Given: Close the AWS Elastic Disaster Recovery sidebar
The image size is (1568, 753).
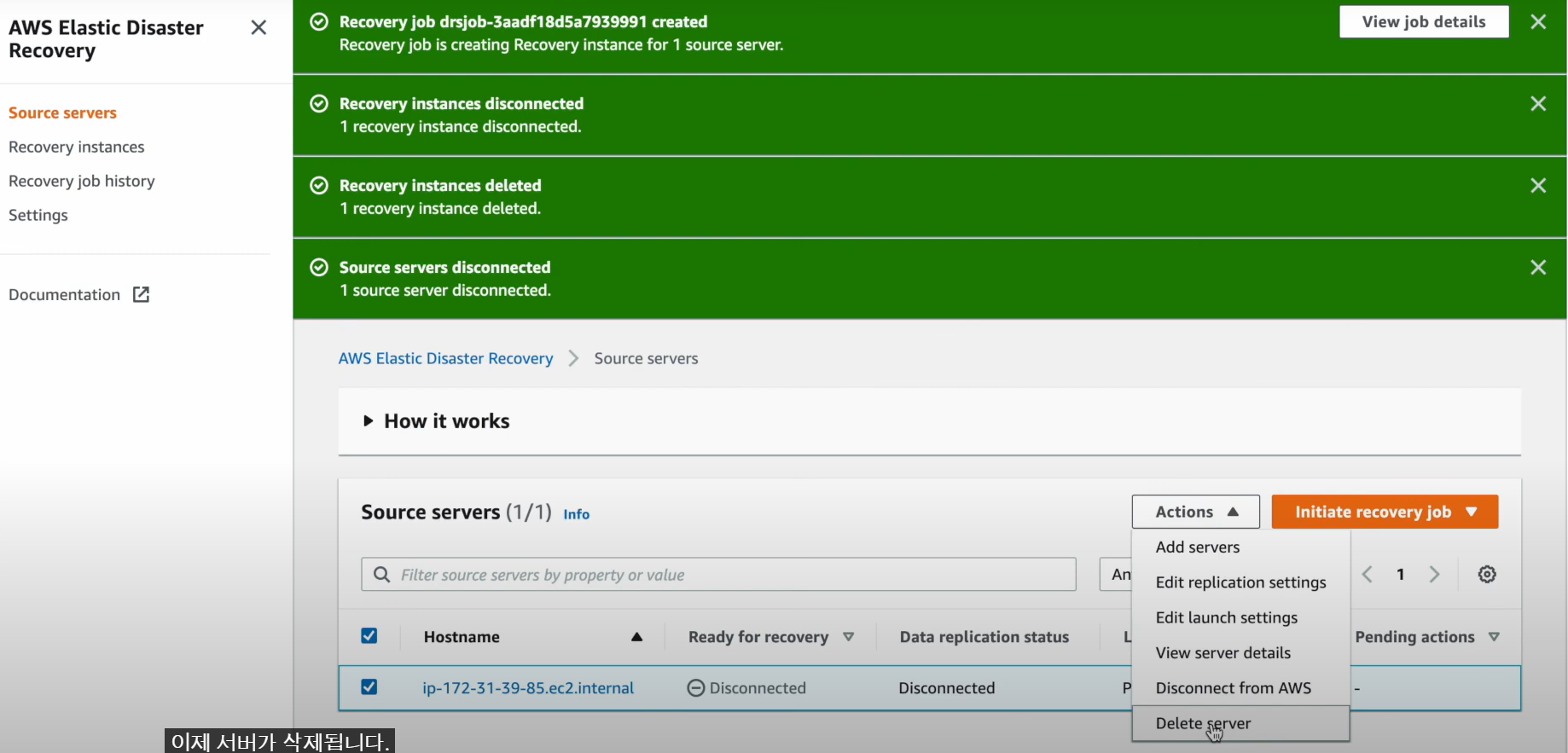Looking at the screenshot, I should (258, 27).
